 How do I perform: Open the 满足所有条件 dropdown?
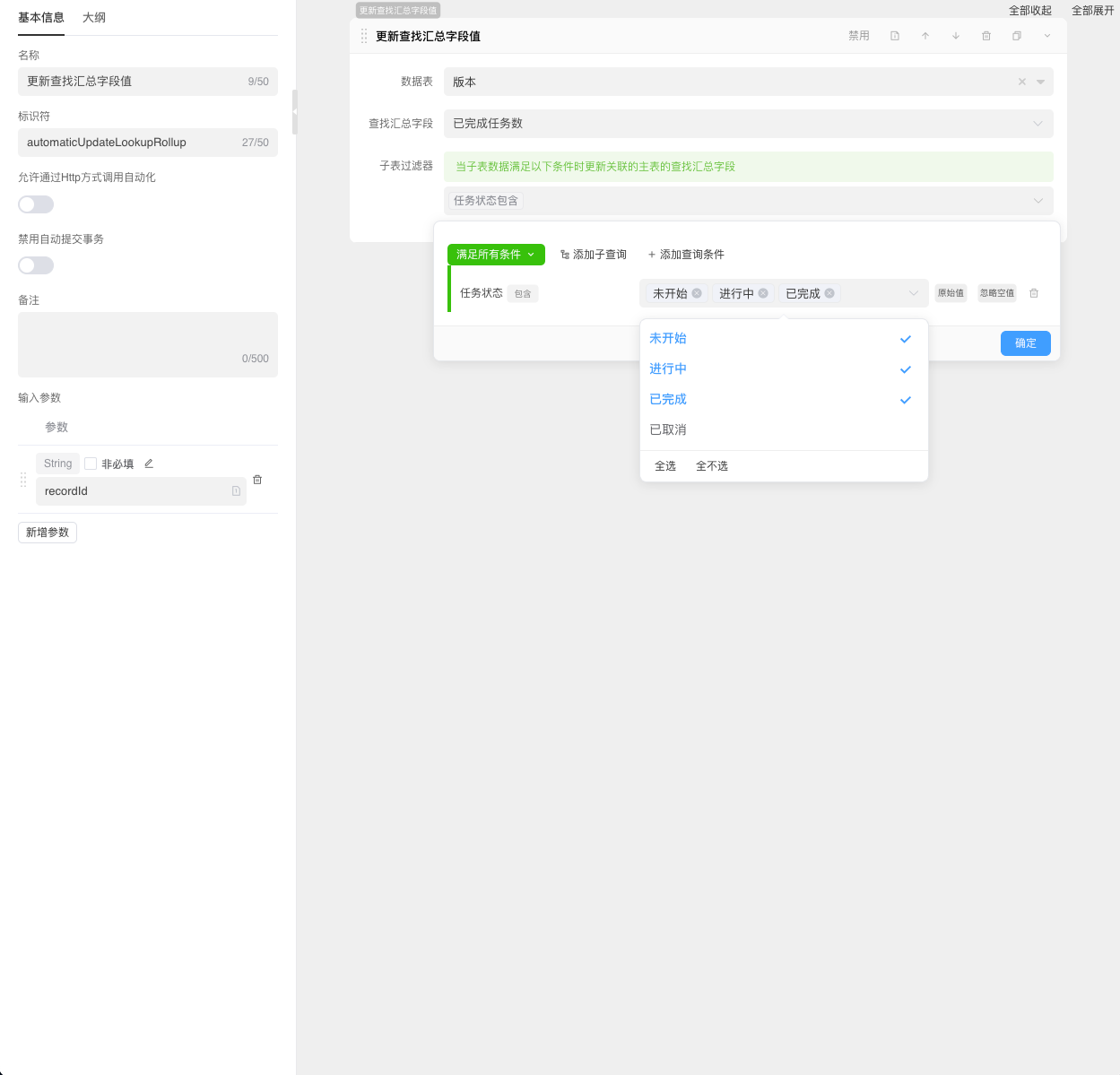tap(496, 255)
